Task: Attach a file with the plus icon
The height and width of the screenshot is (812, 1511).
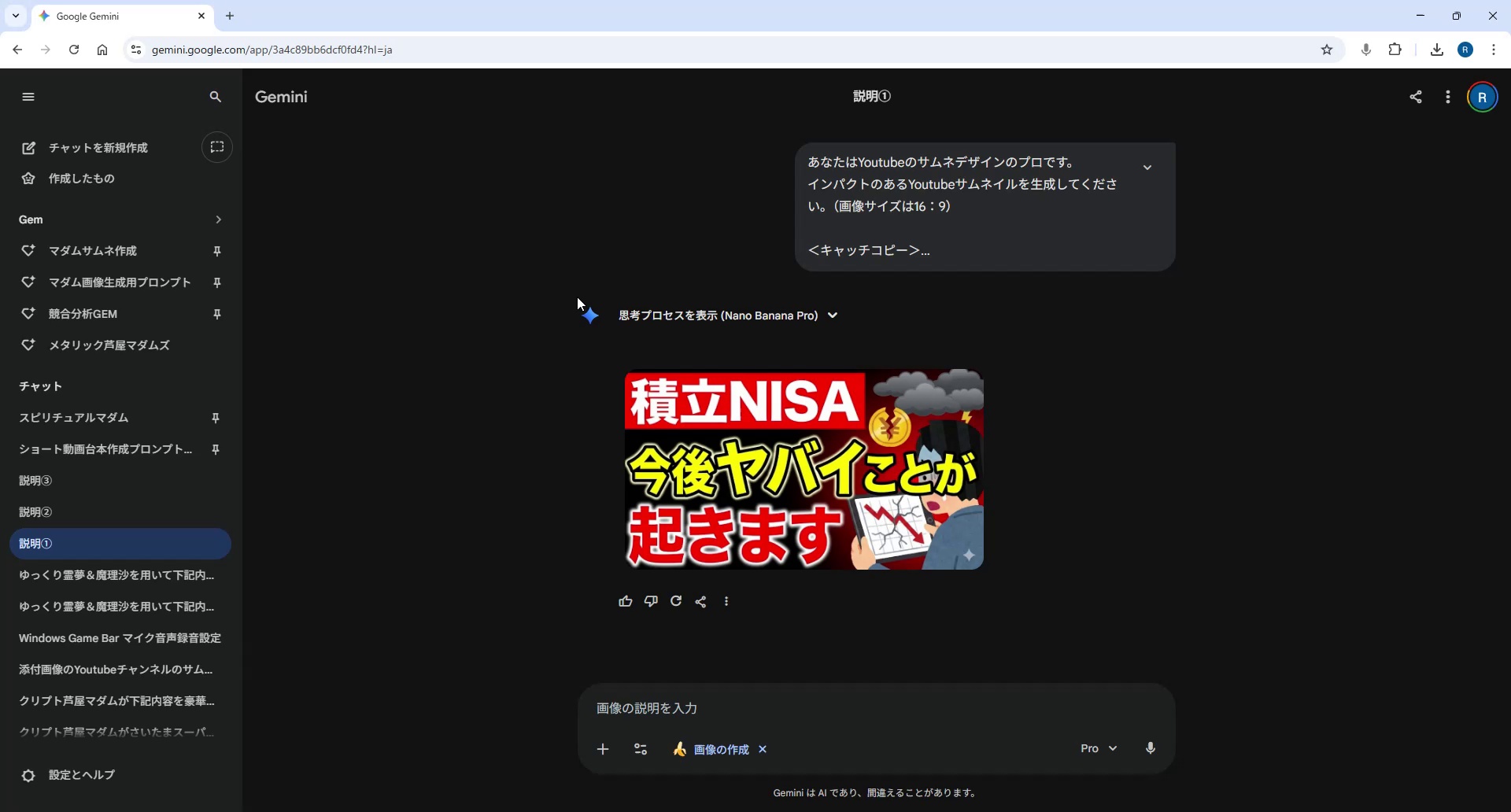Action: [x=603, y=749]
